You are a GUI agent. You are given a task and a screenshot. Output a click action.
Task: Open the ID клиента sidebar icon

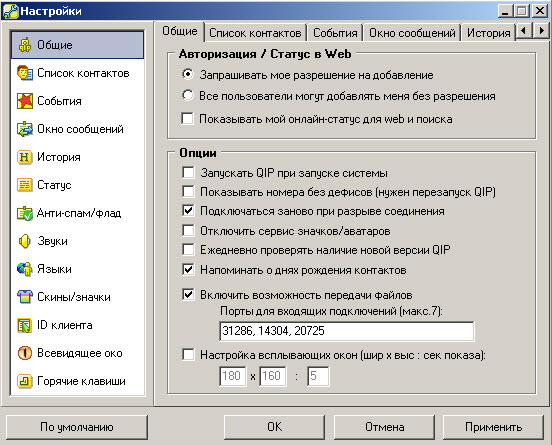pyautogui.click(x=25, y=325)
